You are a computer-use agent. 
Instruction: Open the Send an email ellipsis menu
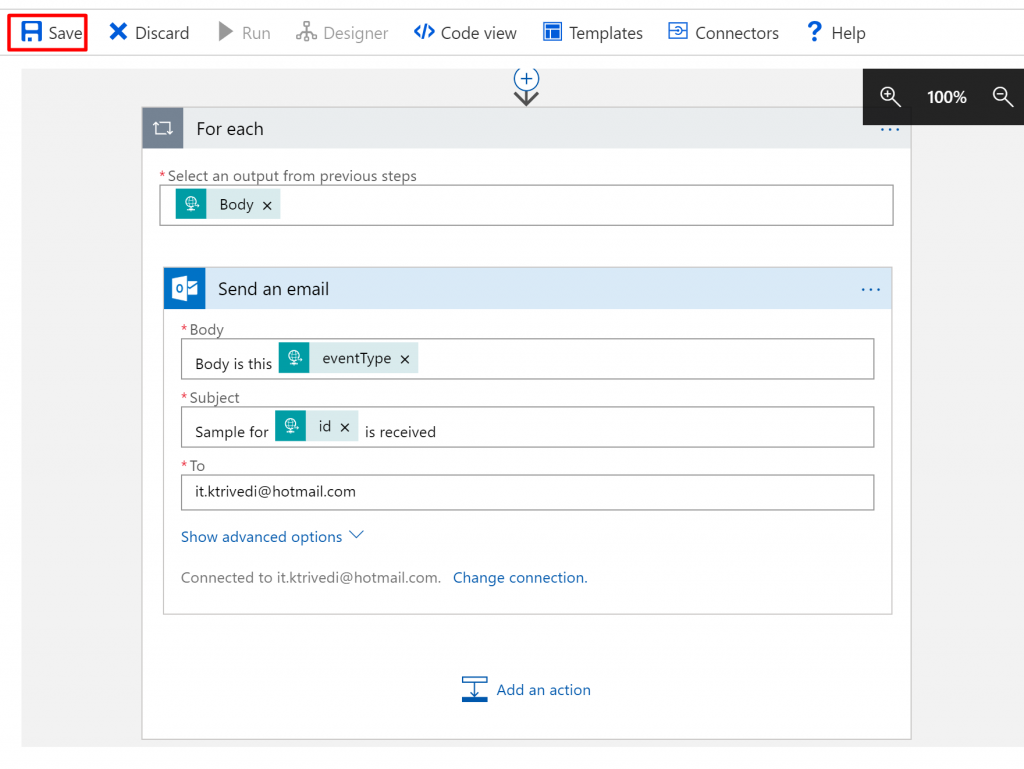(x=871, y=289)
